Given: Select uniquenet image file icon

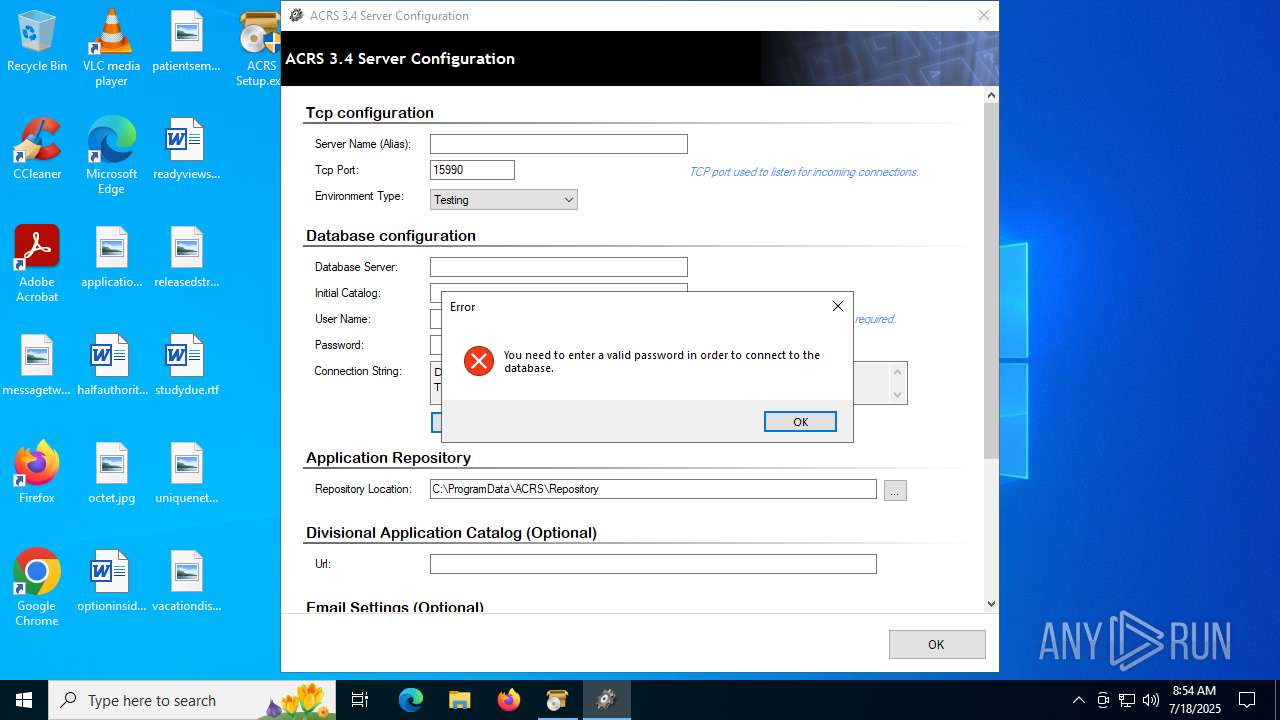Looking at the screenshot, I should (x=186, y=473).
